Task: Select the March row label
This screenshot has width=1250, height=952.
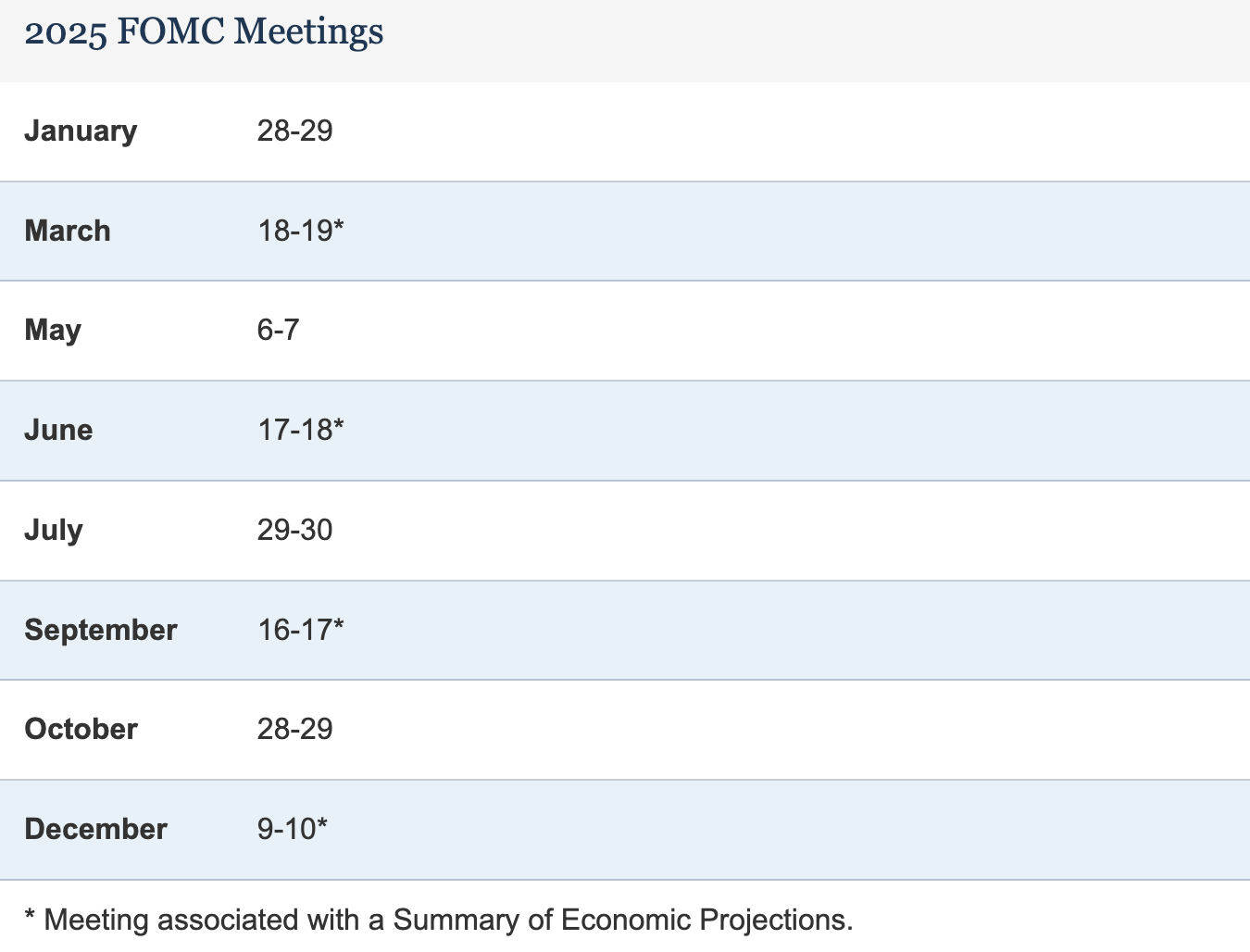Action: [68, 231]
